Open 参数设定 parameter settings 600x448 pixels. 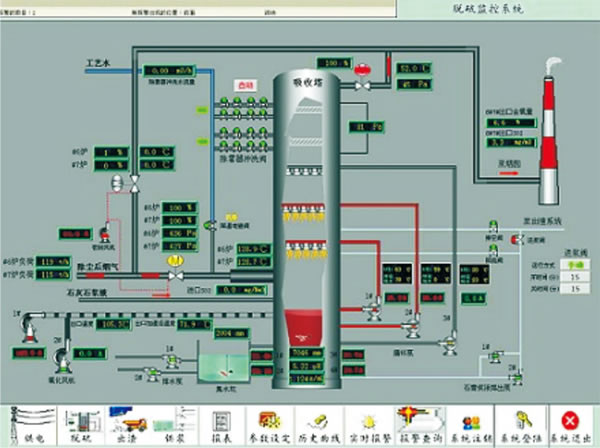pos(270,425)
